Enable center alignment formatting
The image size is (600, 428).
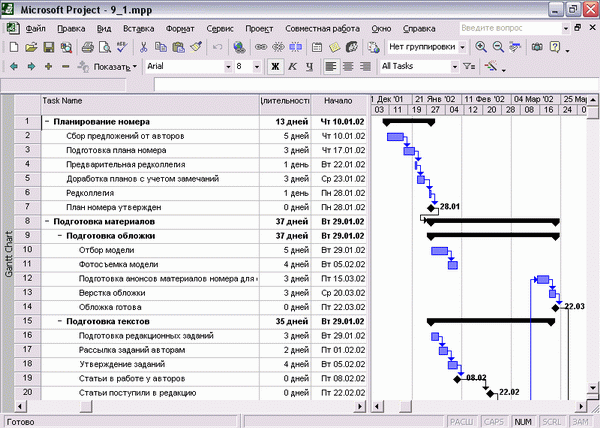coord(348,67)
